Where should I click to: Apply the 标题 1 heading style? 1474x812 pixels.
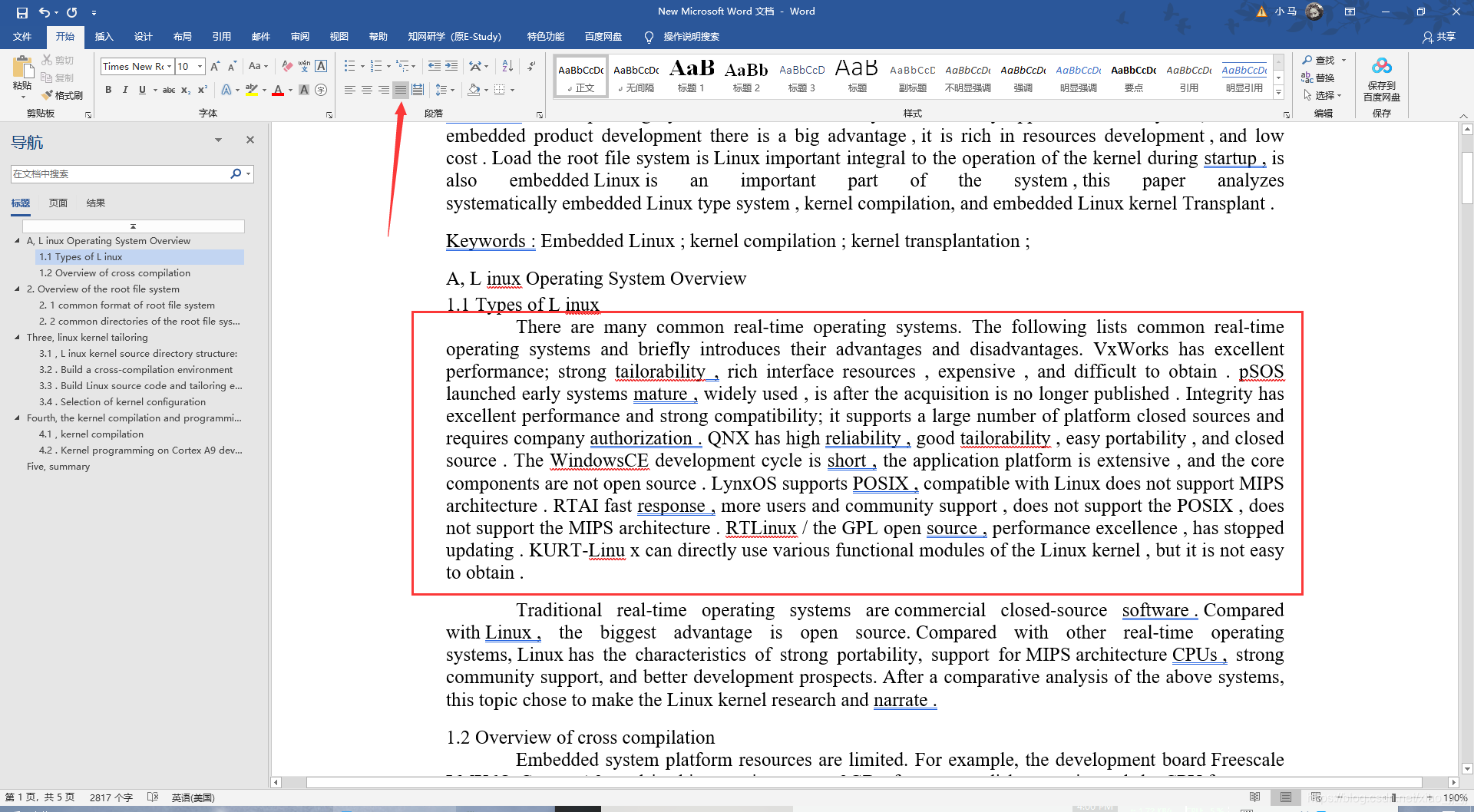pos(691,77)
